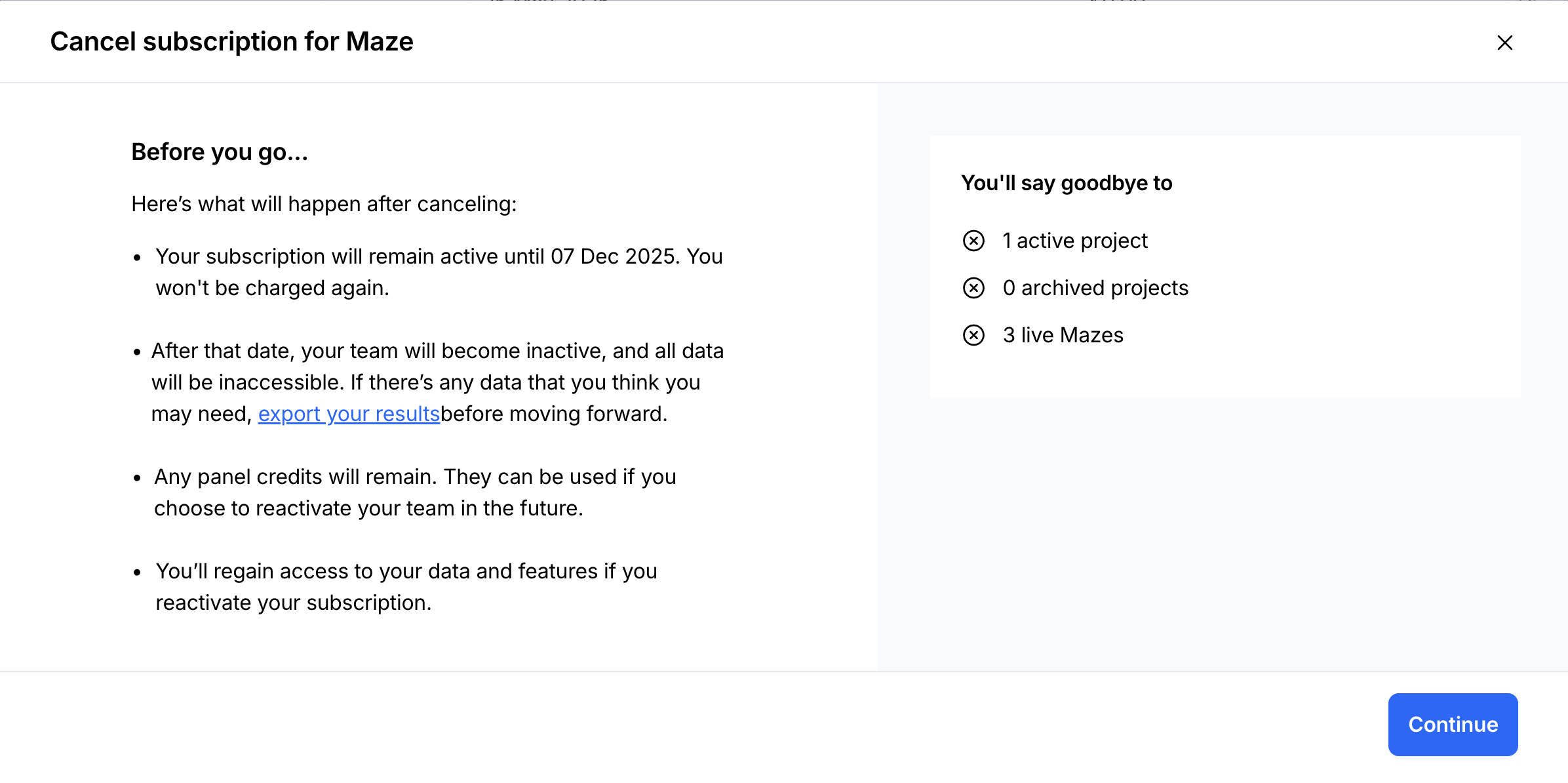Click the bullet dot before 'Your subscription will remain'
This screenshot has width=1568, height=783.
(x=137, y=258)
